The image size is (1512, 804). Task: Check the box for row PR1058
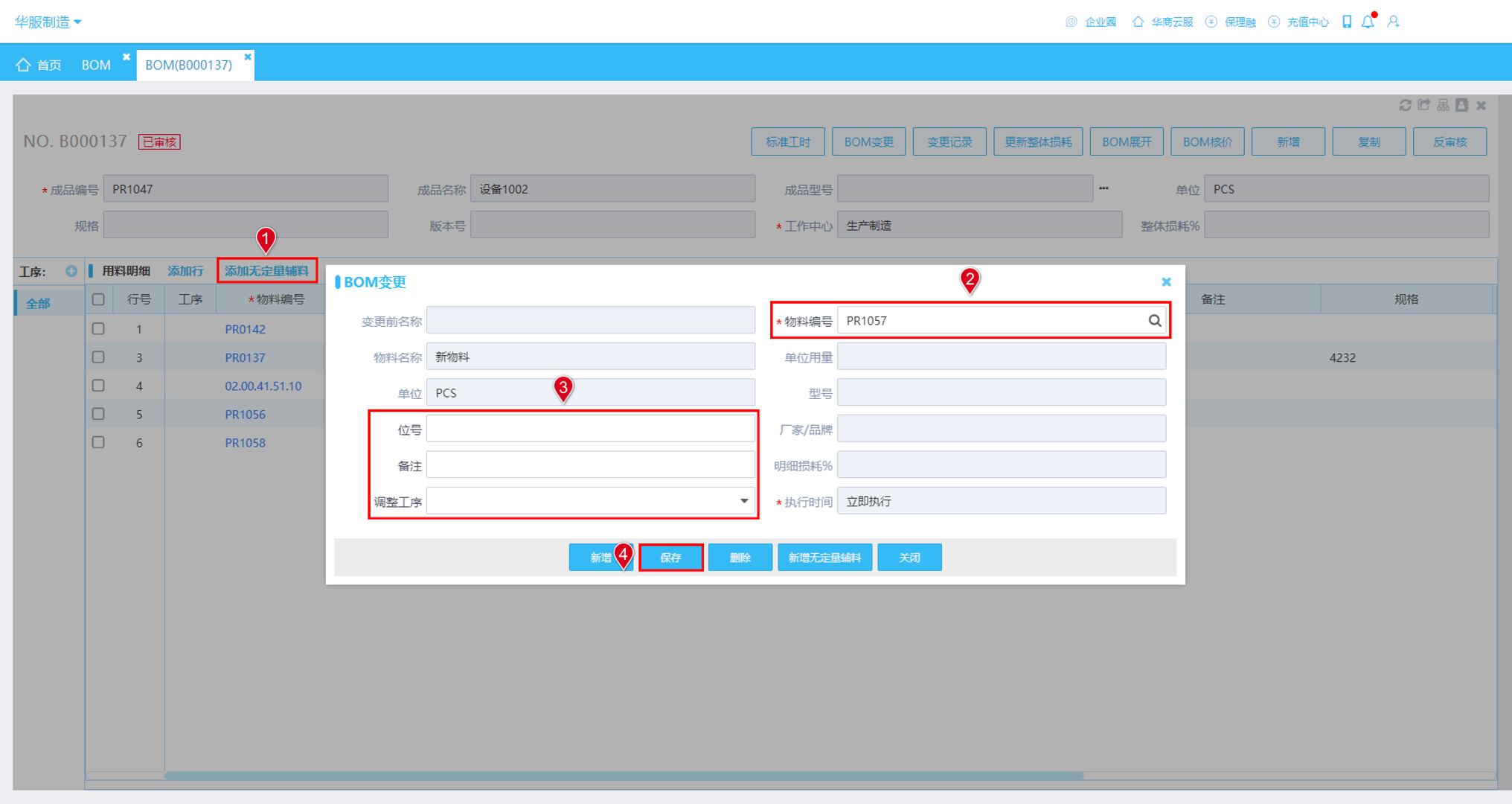[x=98, y=442]
